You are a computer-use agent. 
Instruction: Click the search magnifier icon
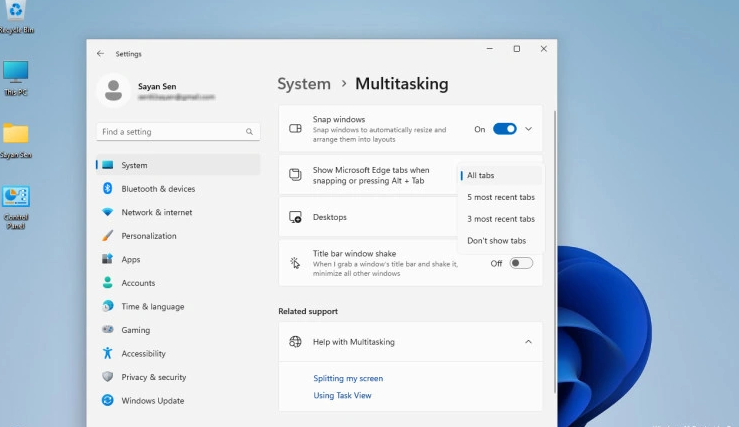(x=249, y=132)
